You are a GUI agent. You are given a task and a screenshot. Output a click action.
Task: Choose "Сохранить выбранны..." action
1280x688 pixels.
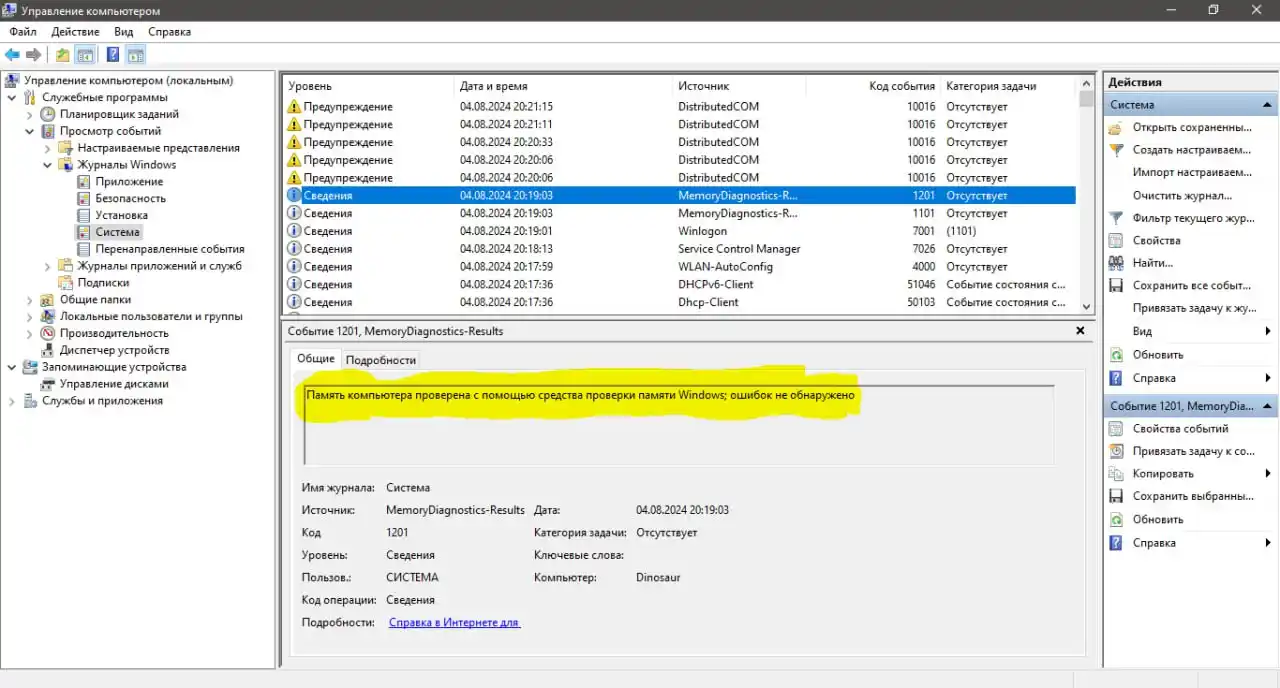(x=1193, y=496)
